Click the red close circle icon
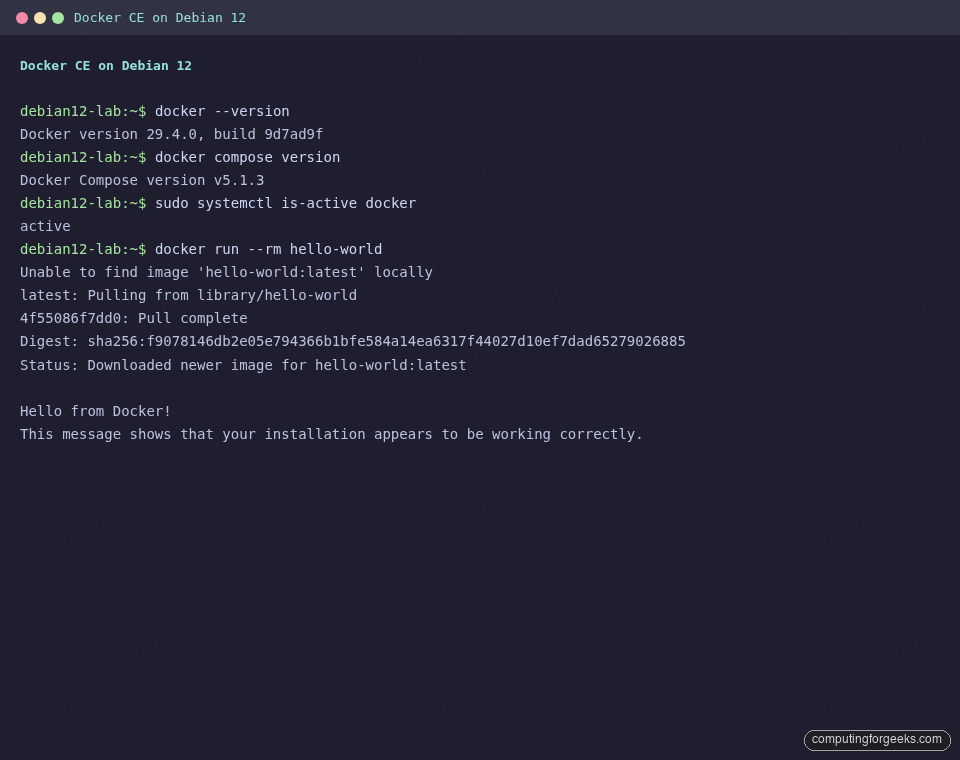The width and height of the screenshot is (960, 760). [x=22, y=17]
